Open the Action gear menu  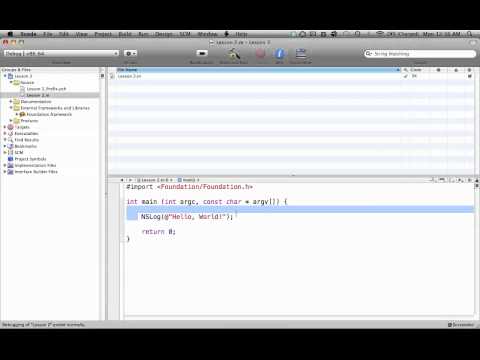130,53
